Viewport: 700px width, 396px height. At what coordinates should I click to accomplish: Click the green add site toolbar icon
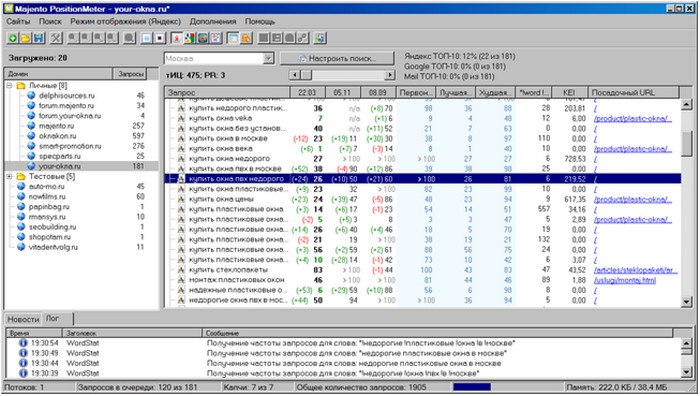(12, 38)
